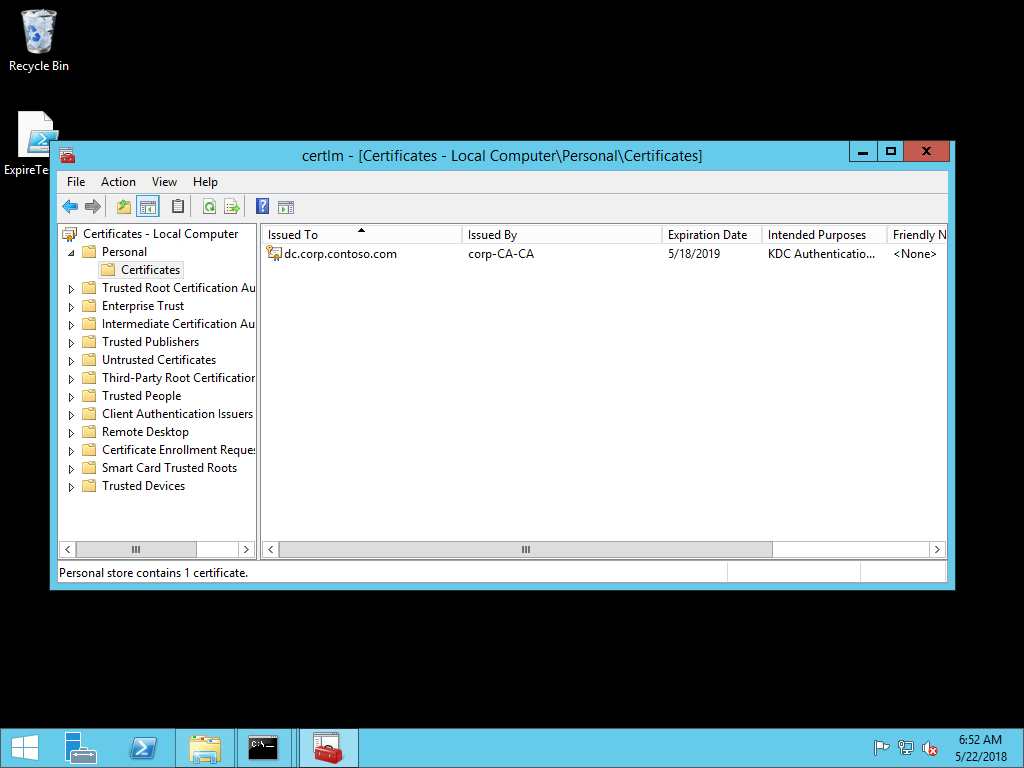Click the horizontal scrollbar of the certificate list
This screenshot has width=1024, height=768.
coord(525,549)
